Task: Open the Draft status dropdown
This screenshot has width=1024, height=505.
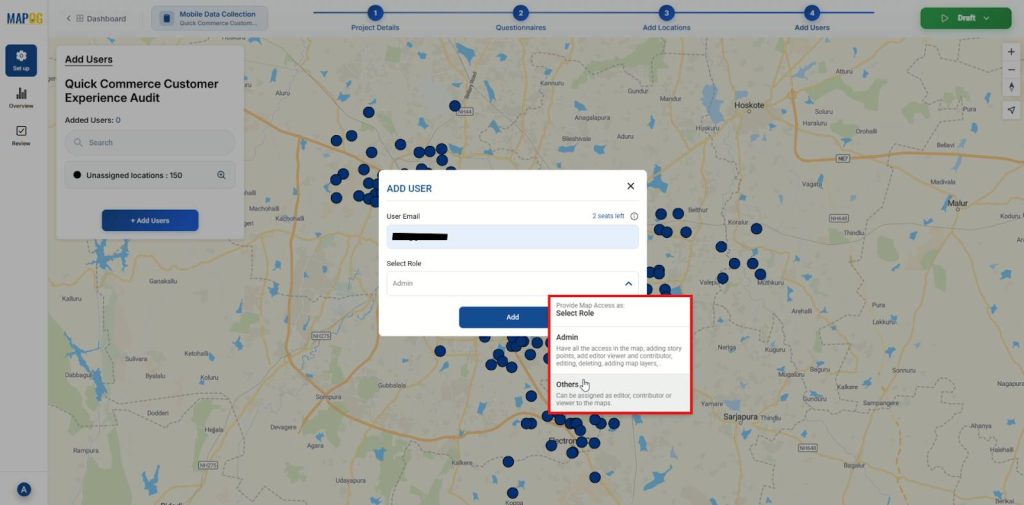Action: click(x=965, y=18)
